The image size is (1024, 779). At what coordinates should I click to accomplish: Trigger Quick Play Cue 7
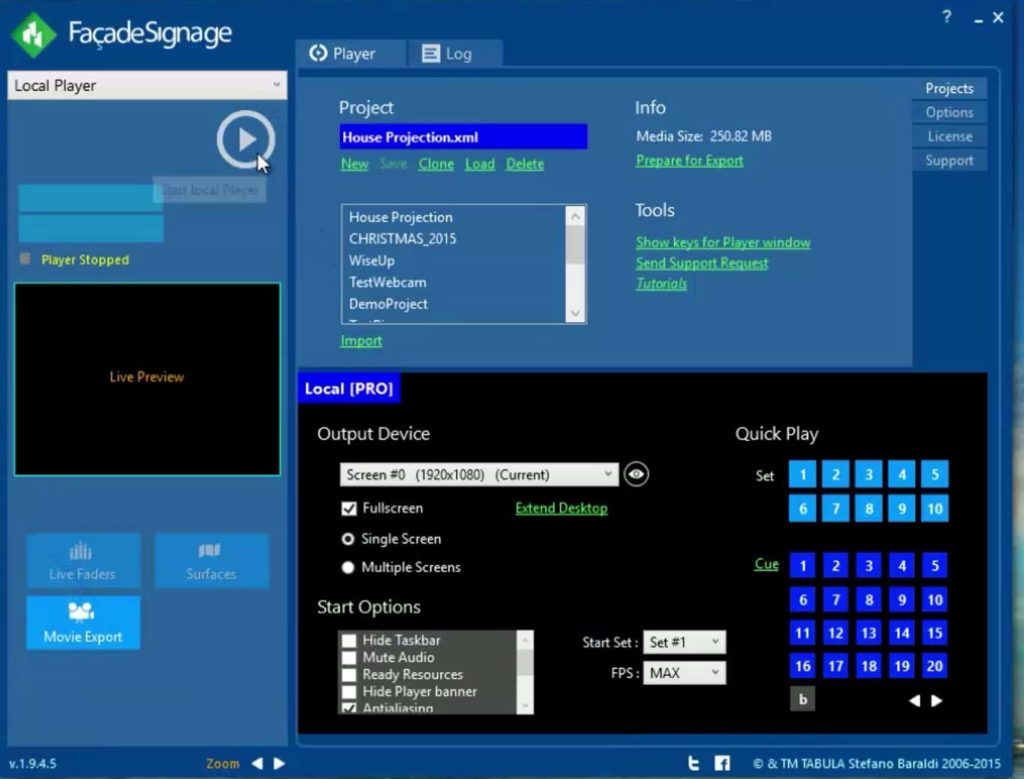(835, 599)
